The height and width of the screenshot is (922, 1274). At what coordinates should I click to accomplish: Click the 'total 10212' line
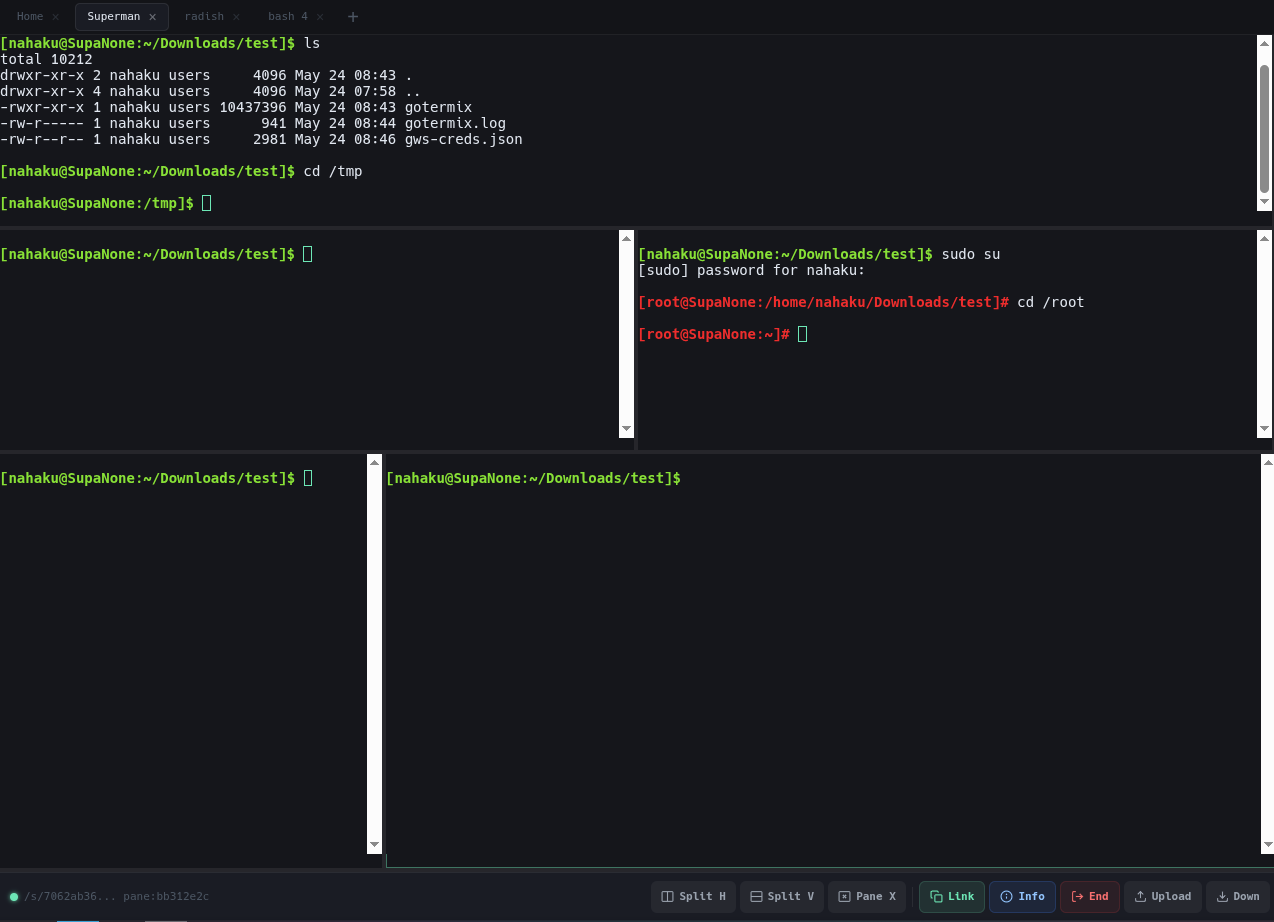(46, 59)
